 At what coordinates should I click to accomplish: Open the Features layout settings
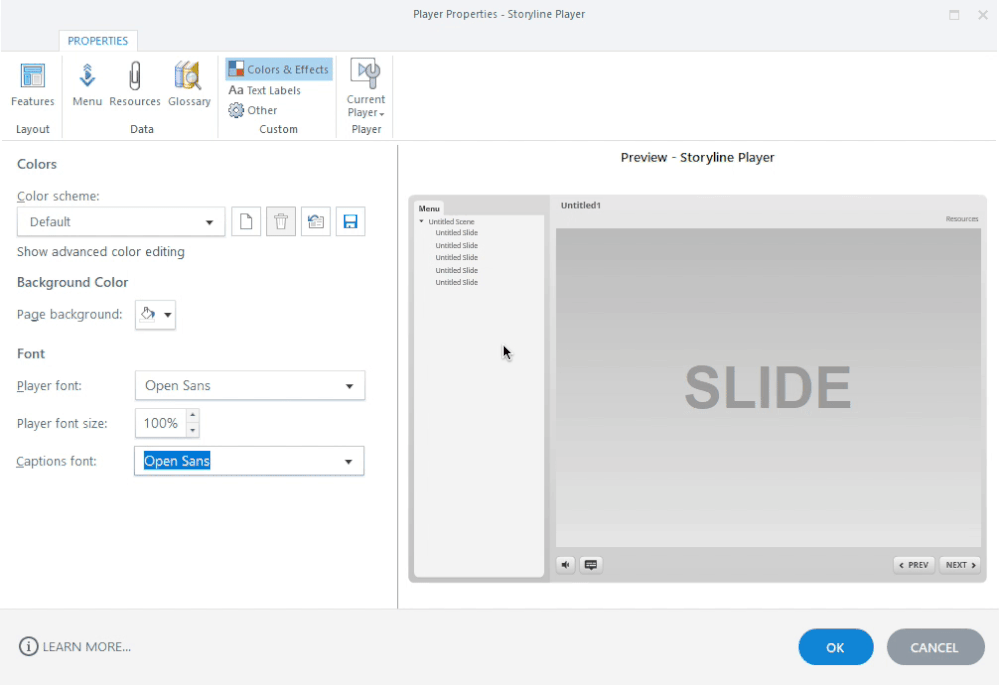tap(32, 85)
